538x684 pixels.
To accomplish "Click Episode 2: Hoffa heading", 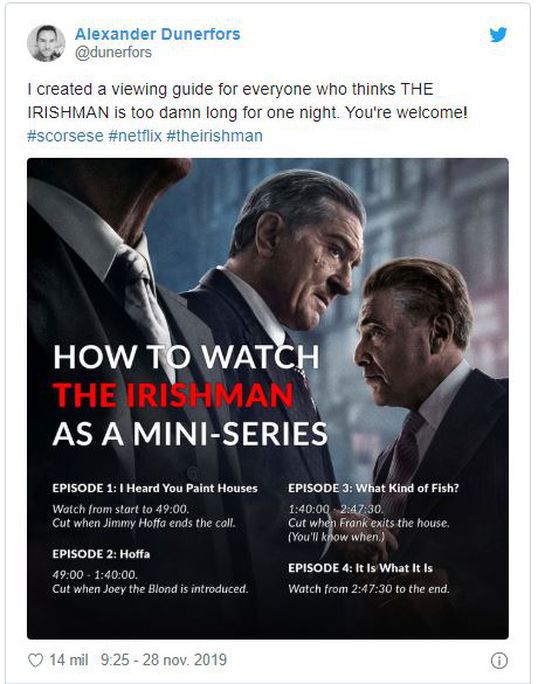I will (x=101, y=554).
